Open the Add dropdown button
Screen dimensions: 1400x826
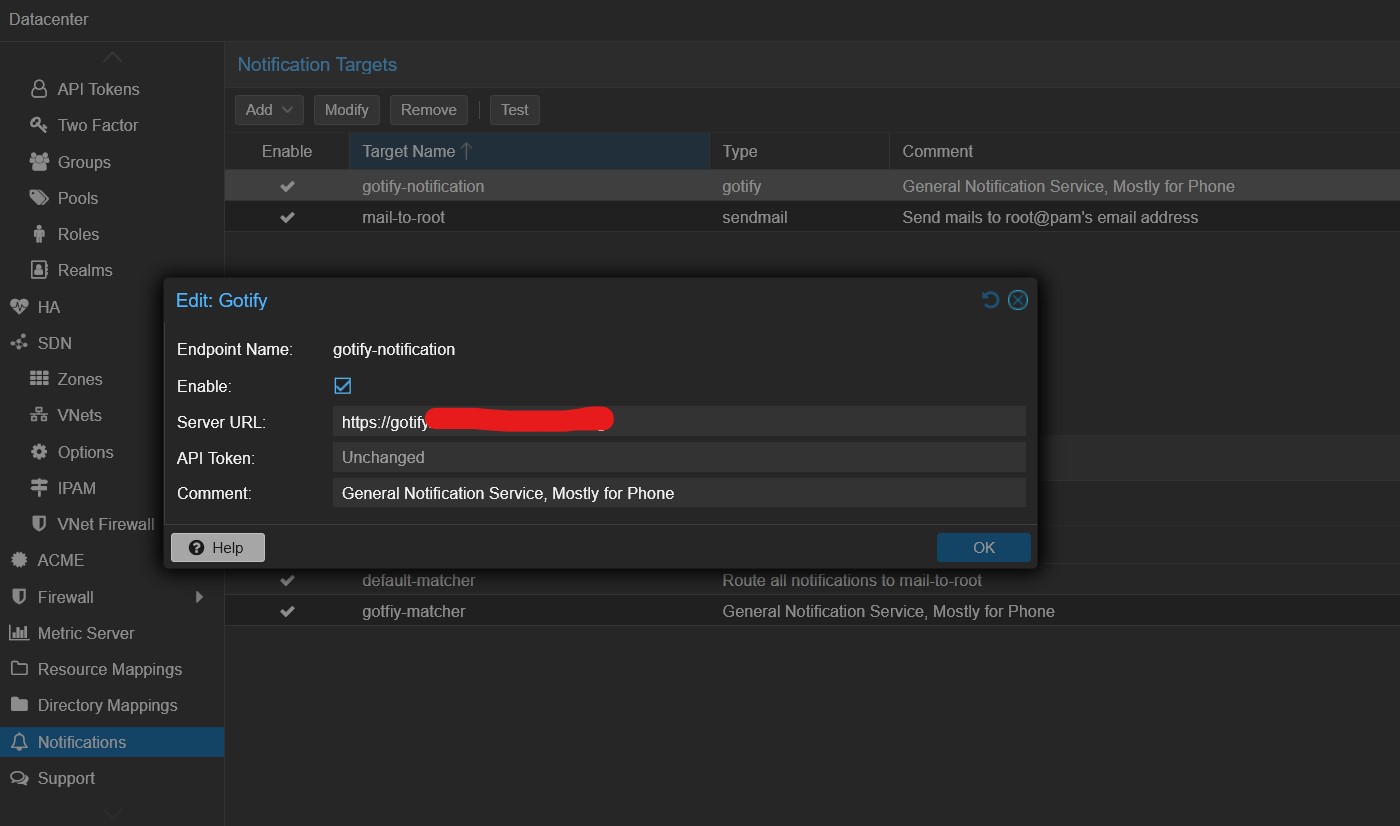pyautogui.click(x=269, y=110)
